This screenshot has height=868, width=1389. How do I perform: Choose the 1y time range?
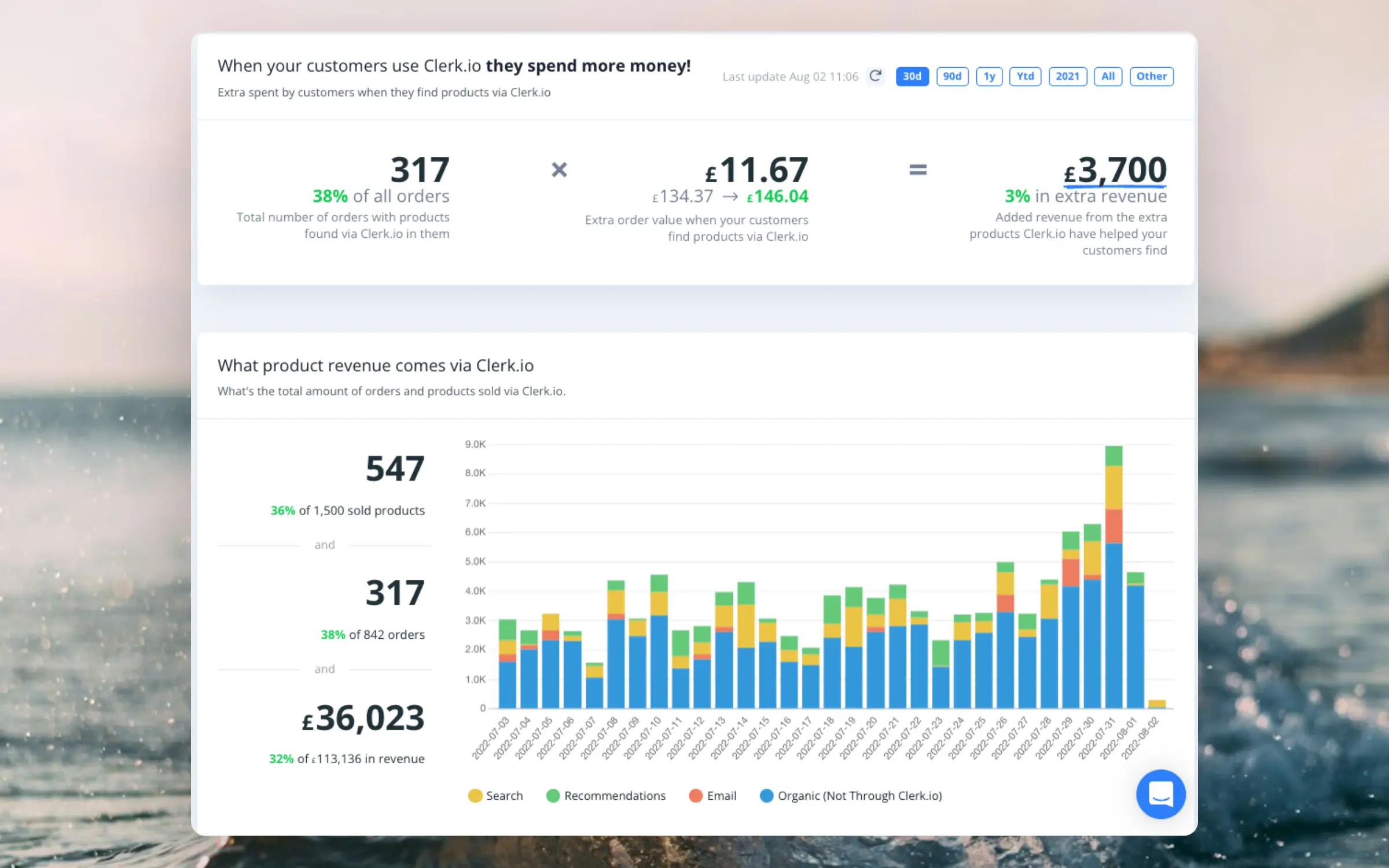pyautogui.click(x=989, y=76)
